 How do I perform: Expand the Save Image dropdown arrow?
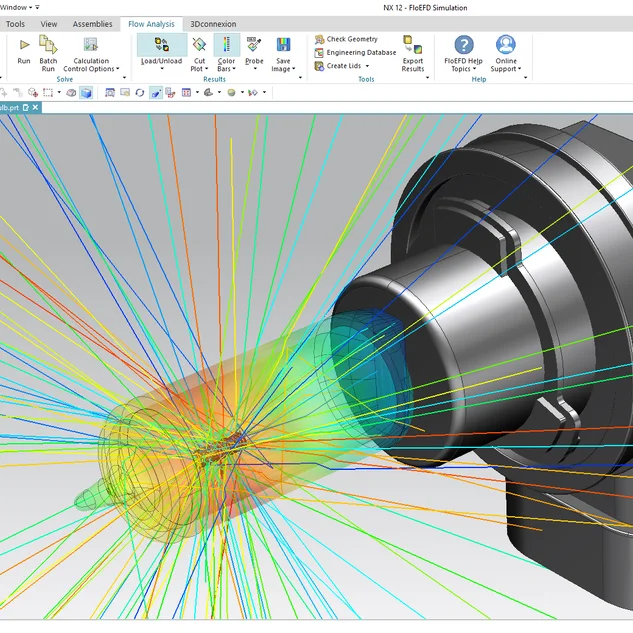[293, 69]
